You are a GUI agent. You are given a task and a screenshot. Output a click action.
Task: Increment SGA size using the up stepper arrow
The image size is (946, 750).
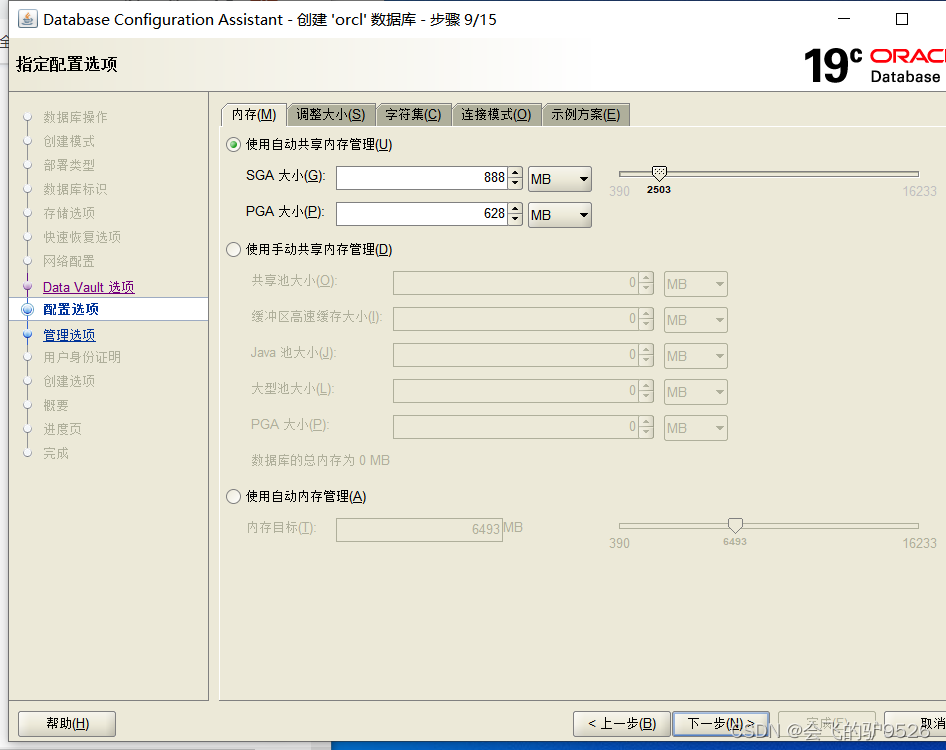514,173
